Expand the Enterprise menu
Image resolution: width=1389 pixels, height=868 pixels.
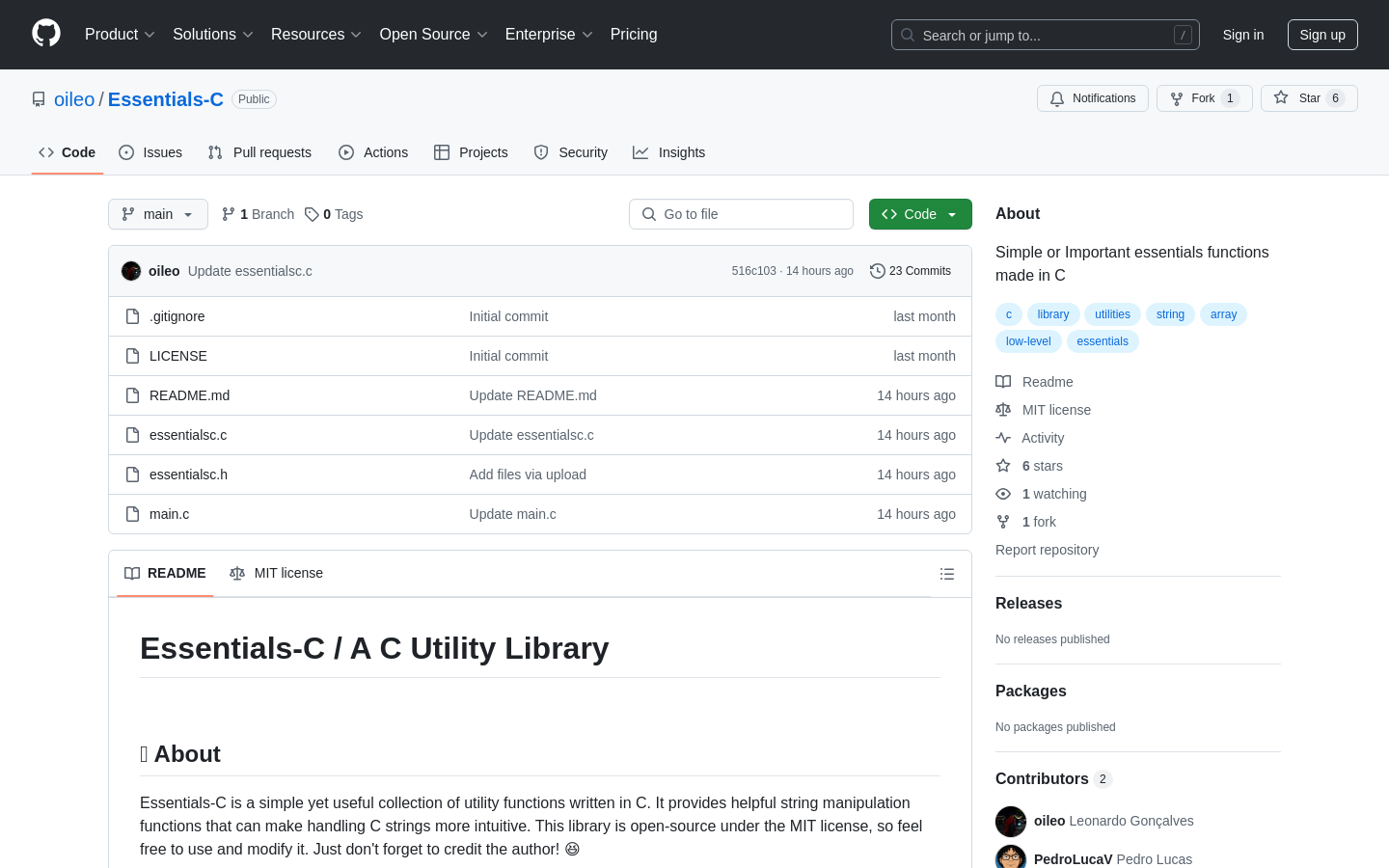click(x=549, y=35)
